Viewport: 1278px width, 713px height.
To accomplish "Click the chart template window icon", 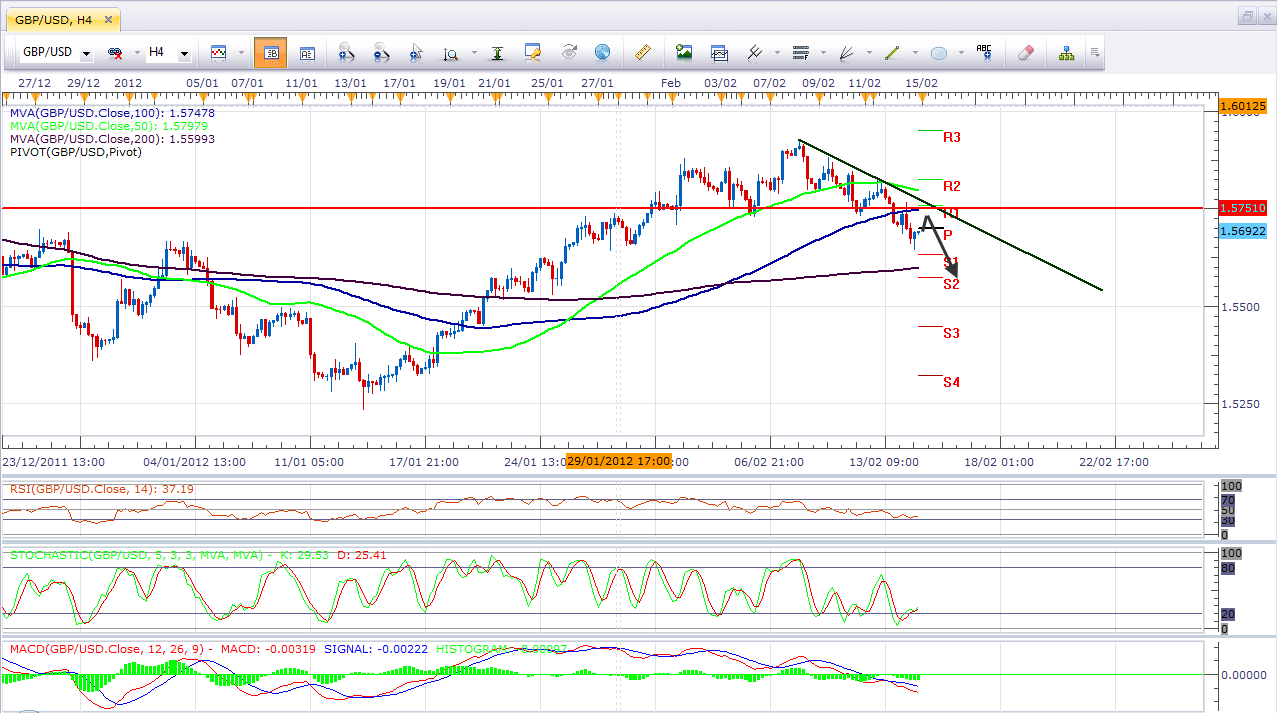I will (719, 52).
